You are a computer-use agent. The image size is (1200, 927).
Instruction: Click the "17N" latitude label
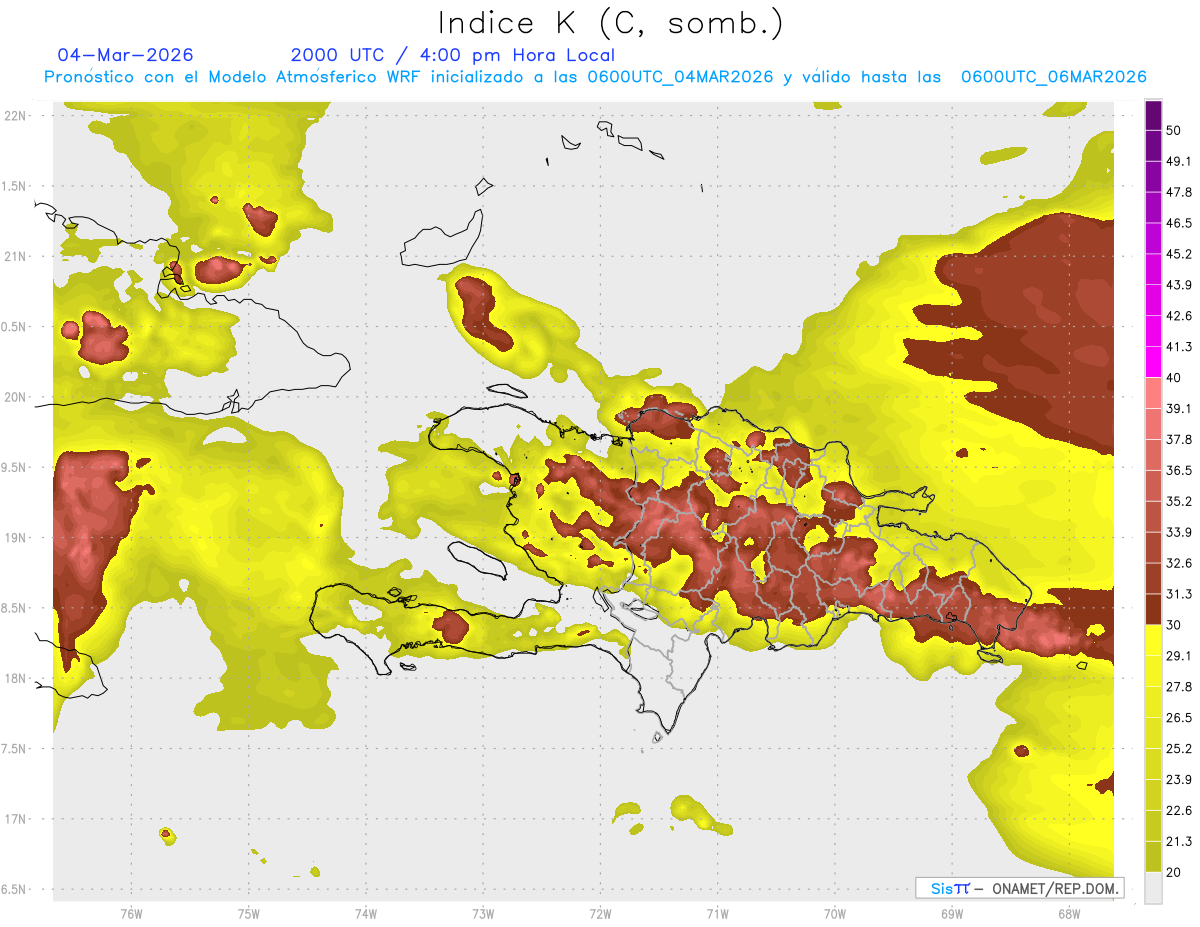pyautogui.click(x=15, y=819)
